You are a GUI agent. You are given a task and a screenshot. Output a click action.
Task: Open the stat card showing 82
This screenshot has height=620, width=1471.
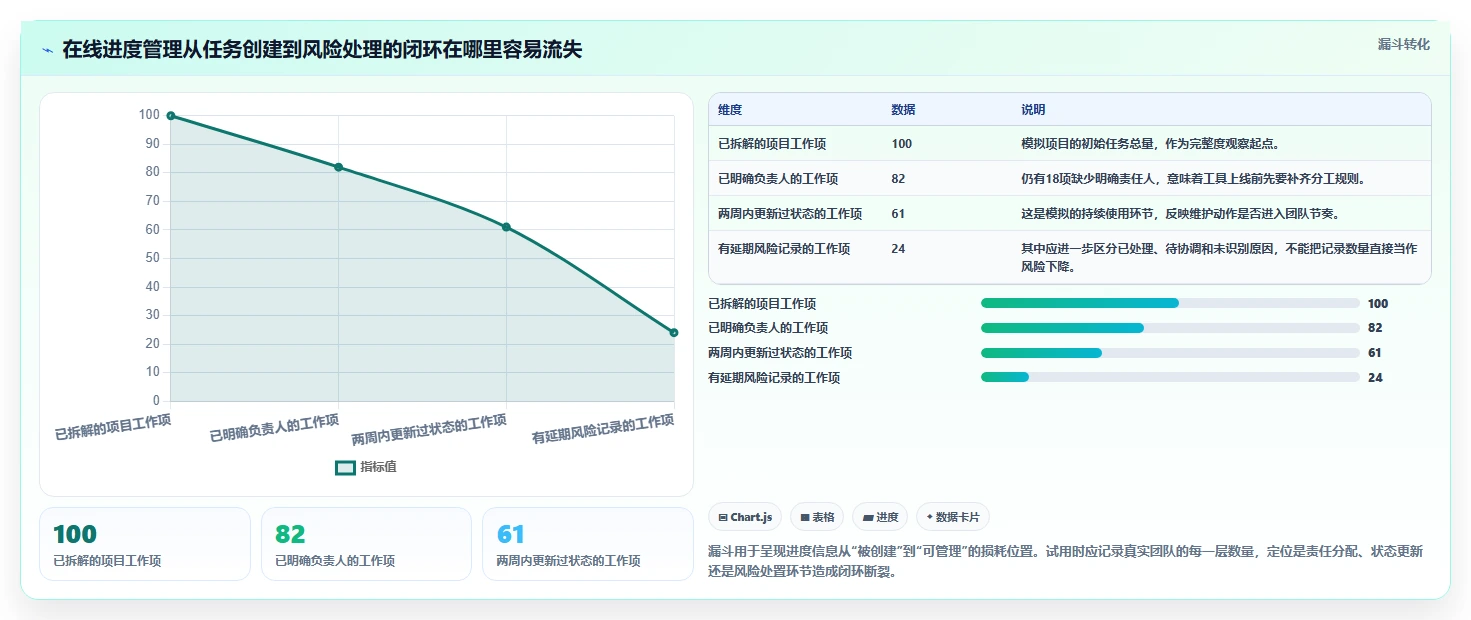tap(366, 544)
